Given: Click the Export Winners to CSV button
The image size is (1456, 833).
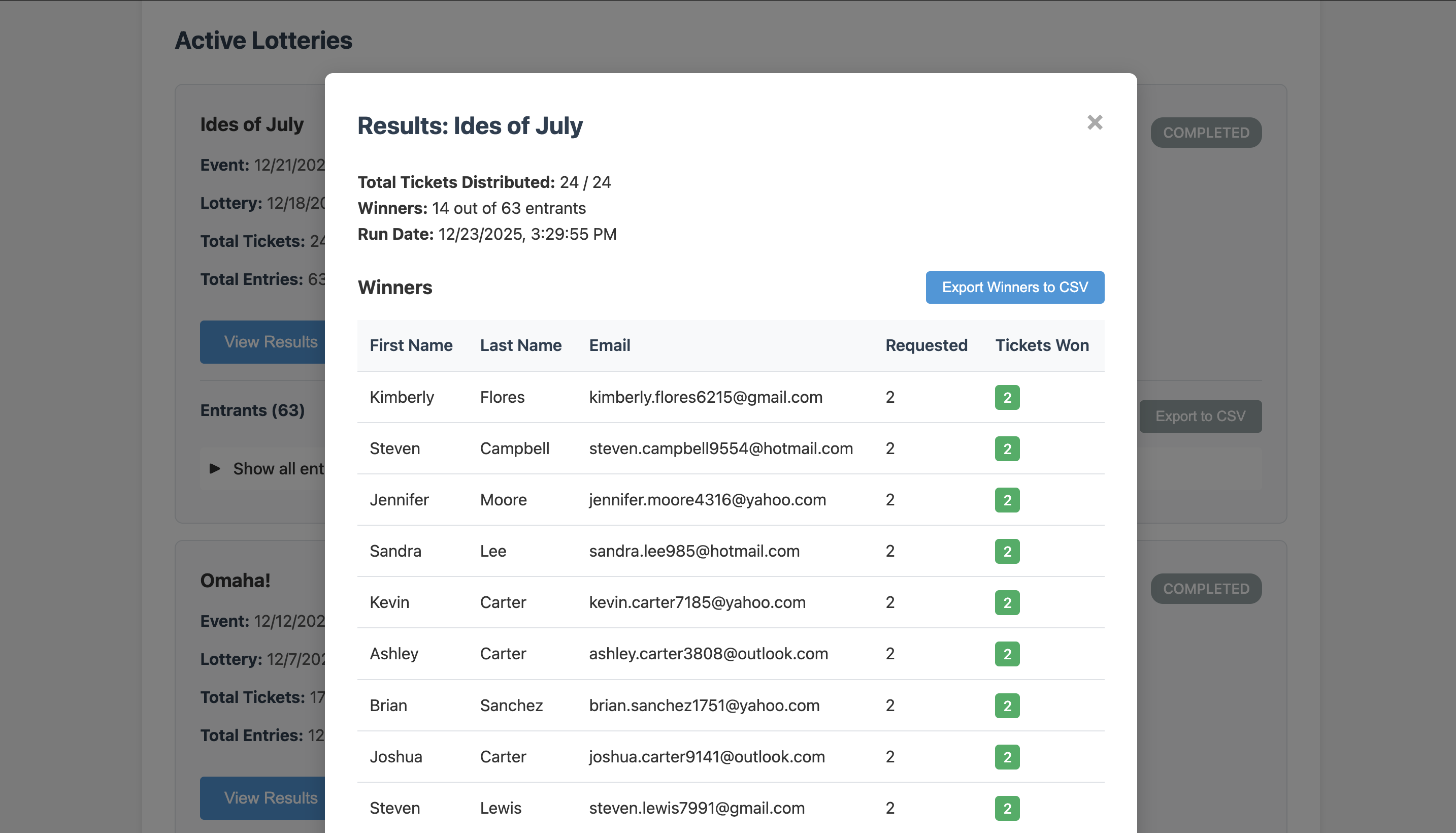Looking at the screenshot, I should 1014,287.
